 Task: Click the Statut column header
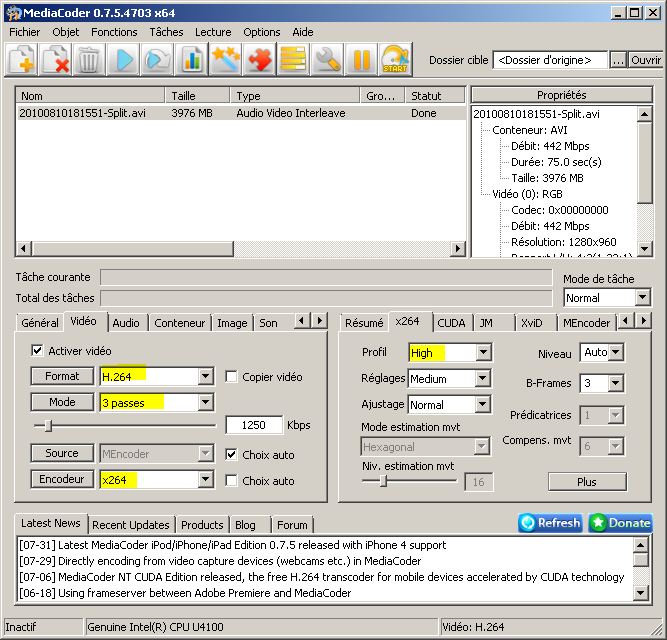435,96
